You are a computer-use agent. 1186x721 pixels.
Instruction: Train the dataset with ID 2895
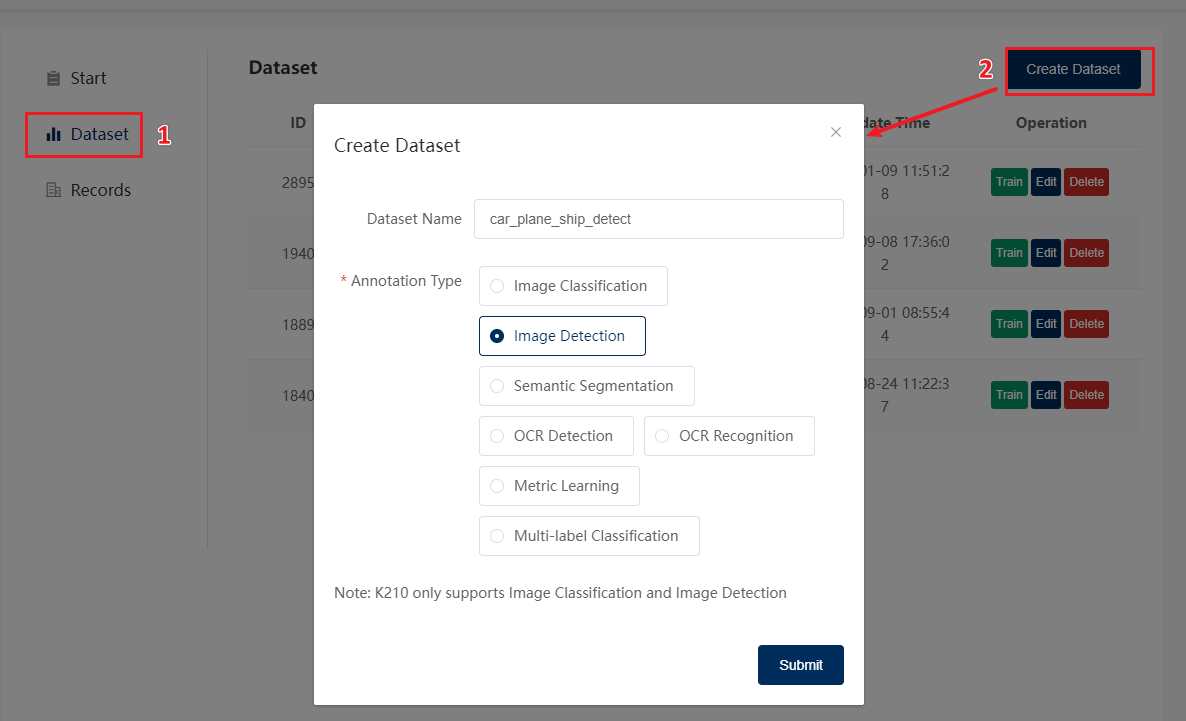pyautogui.click(x=1009, y=182)
